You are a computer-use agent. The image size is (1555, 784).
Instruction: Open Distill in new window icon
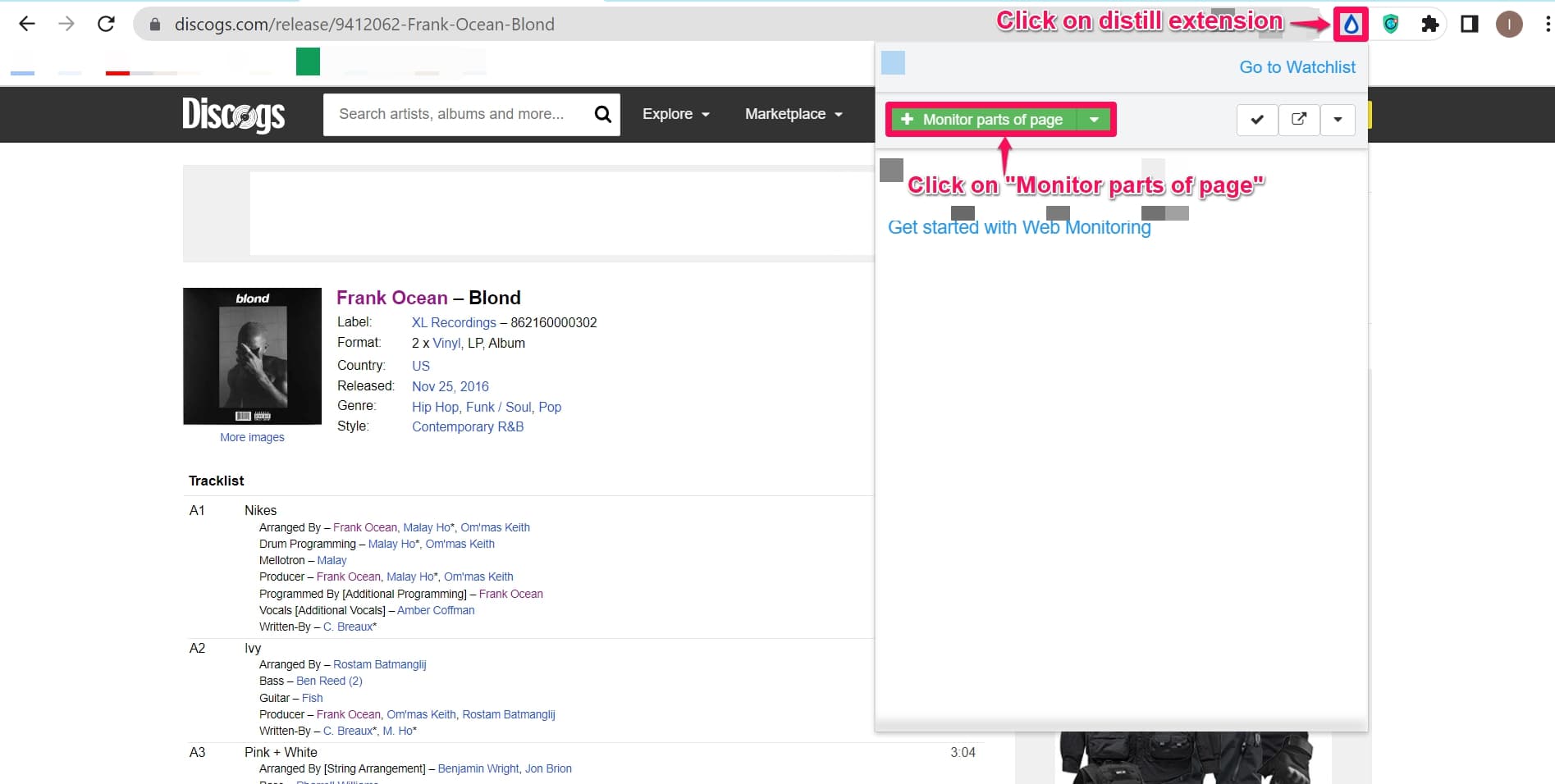click(1298, 120)
